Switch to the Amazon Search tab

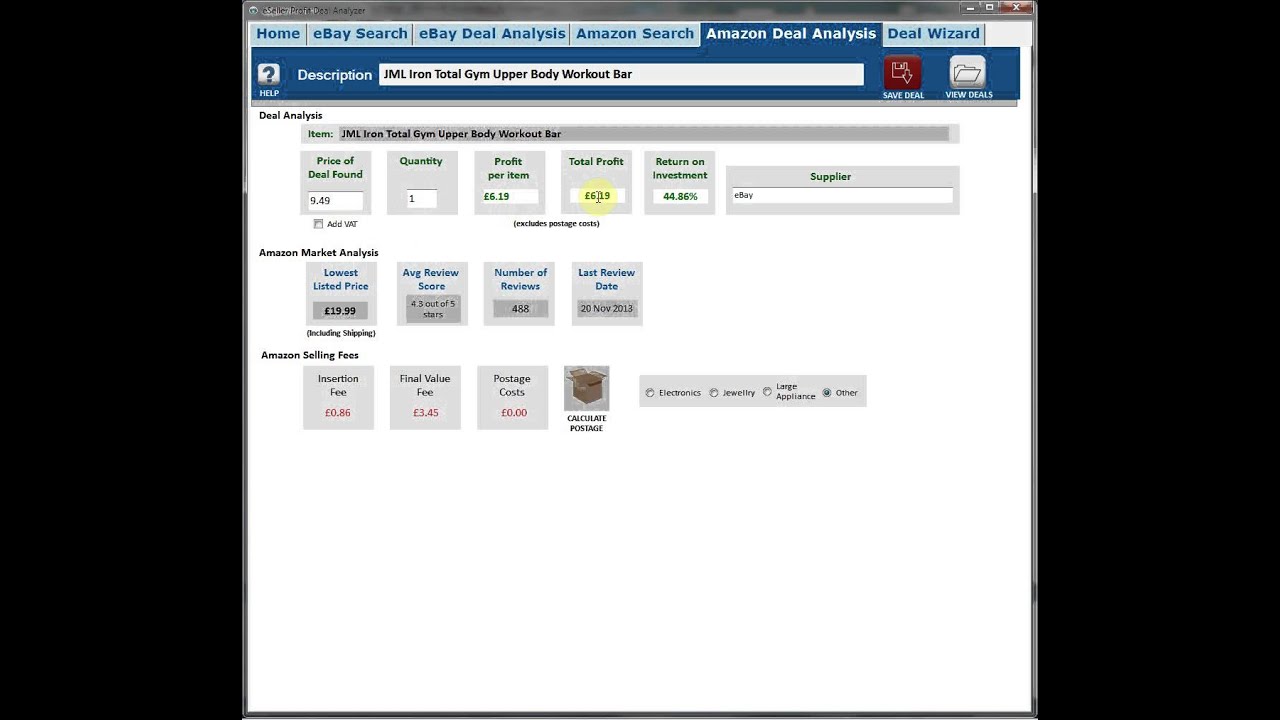click(635, 33)
